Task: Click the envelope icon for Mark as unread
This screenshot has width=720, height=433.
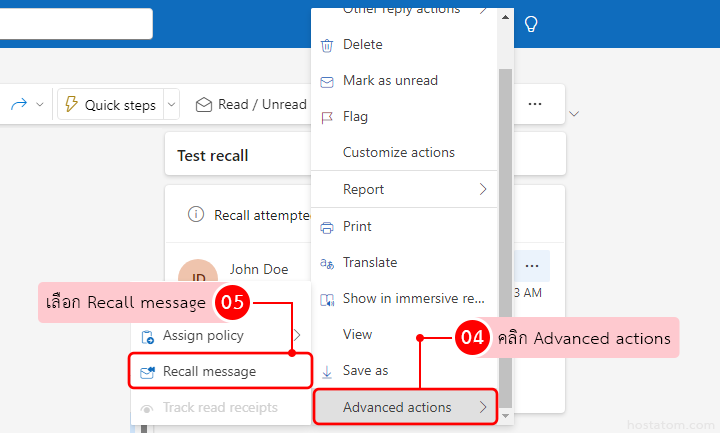Action: pyautogui.click(x=326, y=81)
